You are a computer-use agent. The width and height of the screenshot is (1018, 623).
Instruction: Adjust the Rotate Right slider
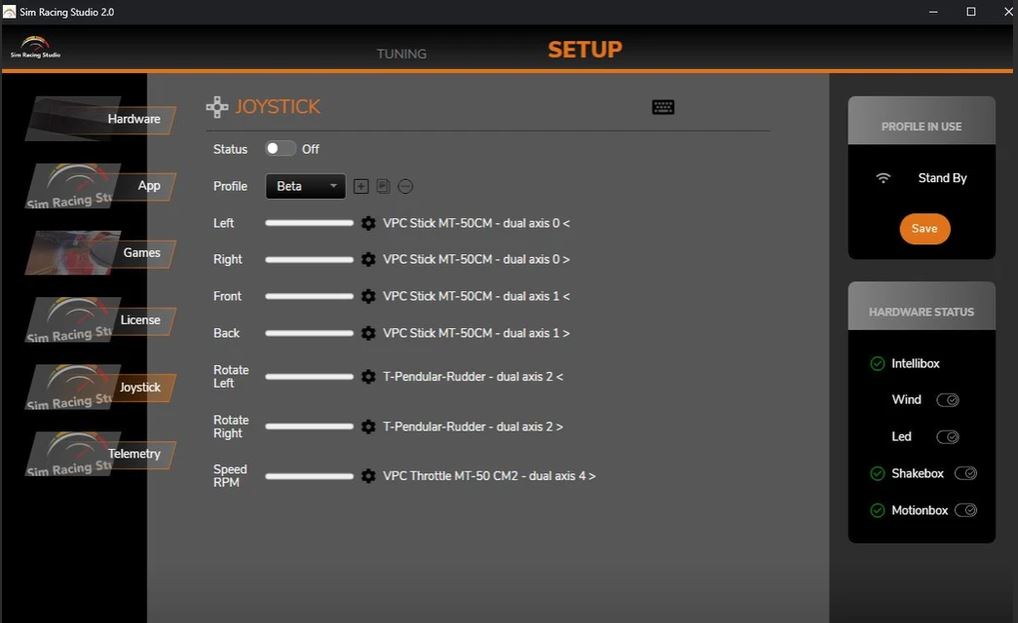click(309, 427)
